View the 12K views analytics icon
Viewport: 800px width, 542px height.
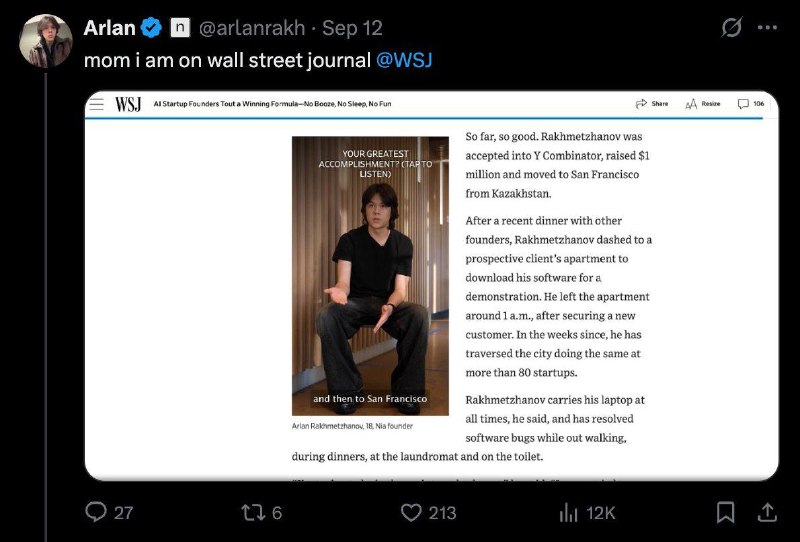(569, 512)
